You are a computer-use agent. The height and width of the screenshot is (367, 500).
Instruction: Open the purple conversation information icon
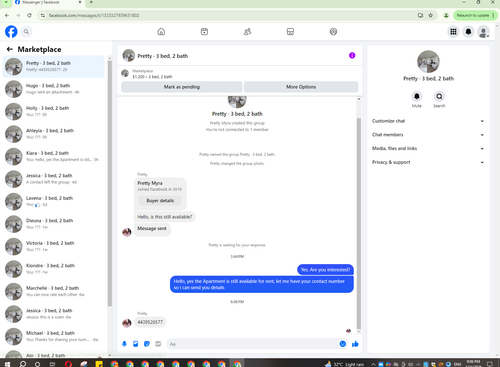click(x=352, y=55)
